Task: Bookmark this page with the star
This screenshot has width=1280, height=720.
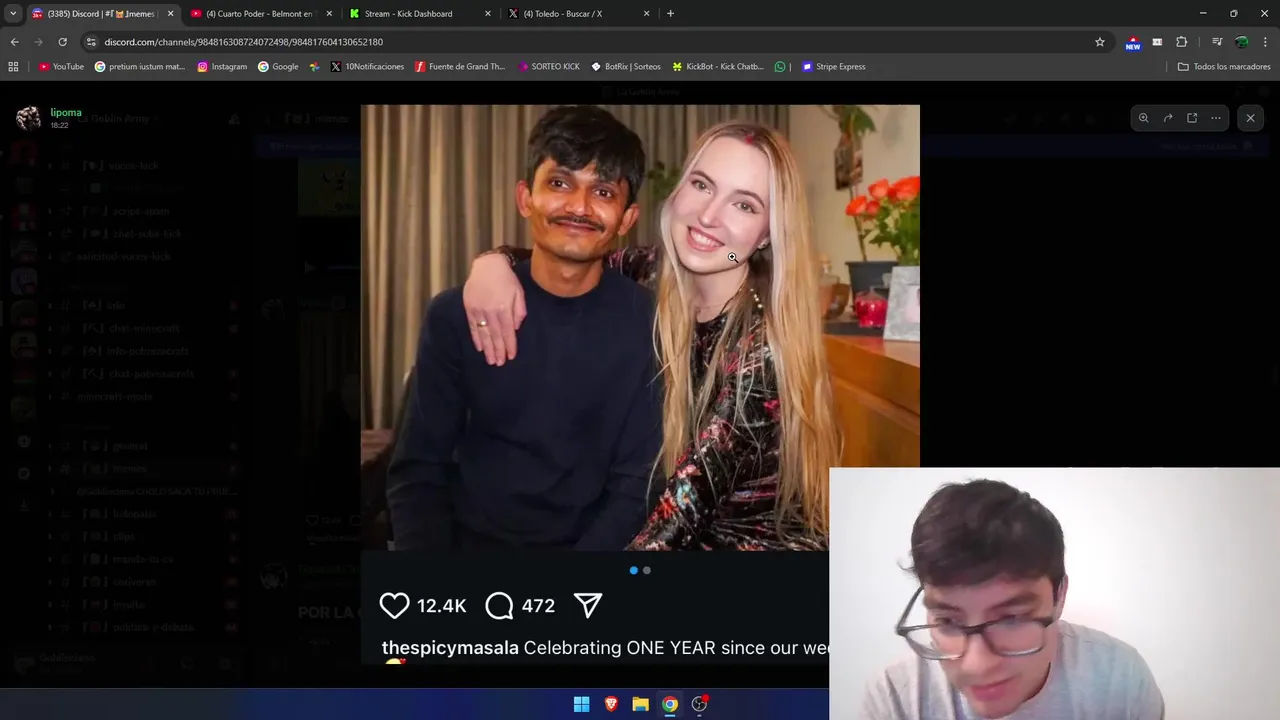Action: [x=1100, y=42]
